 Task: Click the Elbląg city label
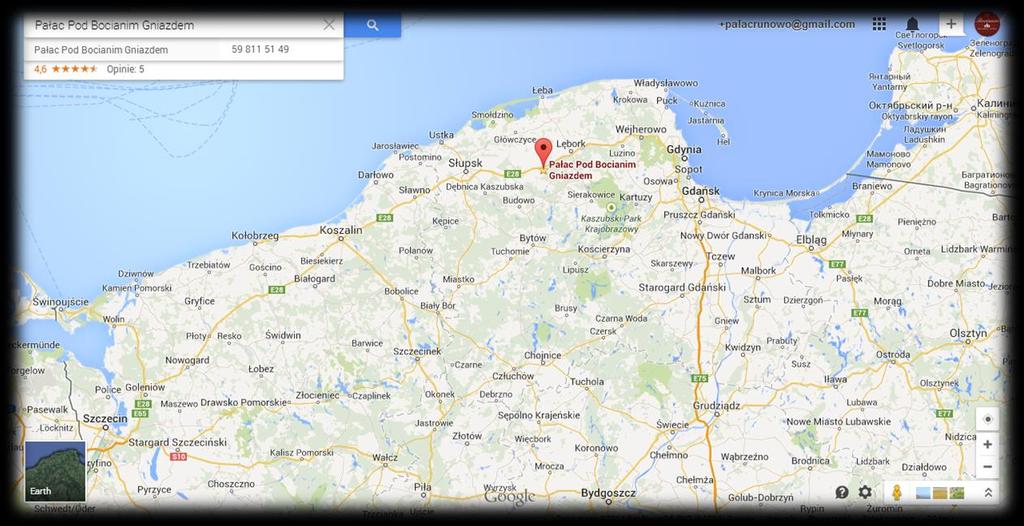coord(812,240)
